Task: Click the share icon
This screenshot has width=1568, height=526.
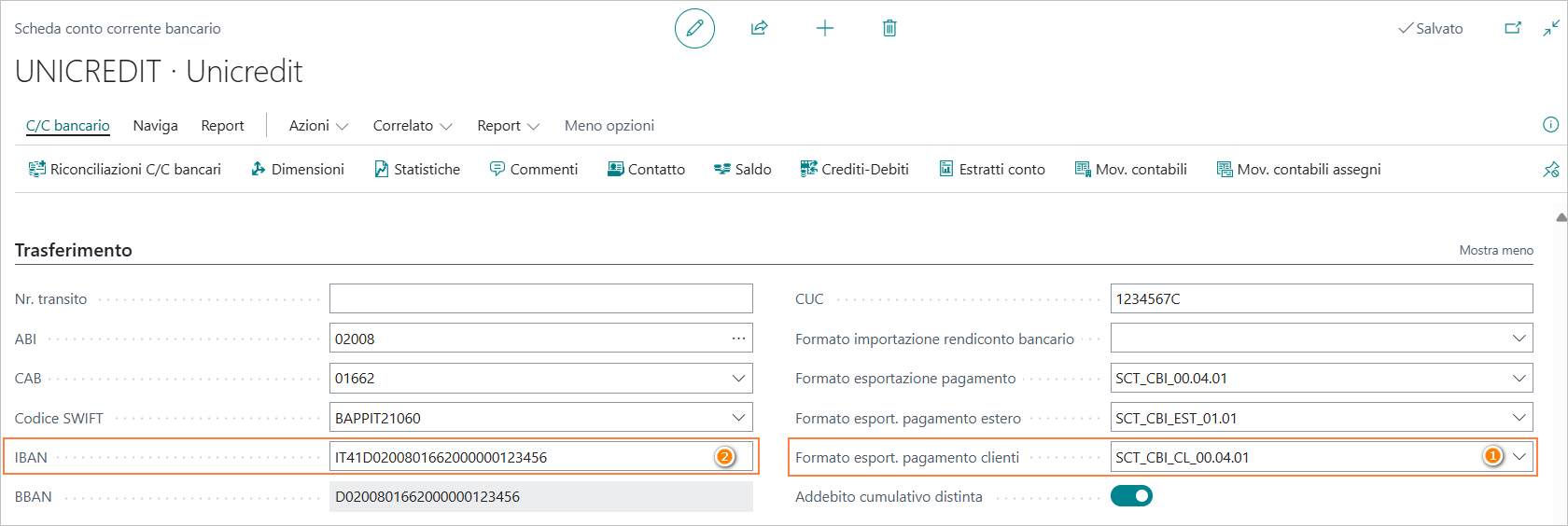Action: click(760, 29)
